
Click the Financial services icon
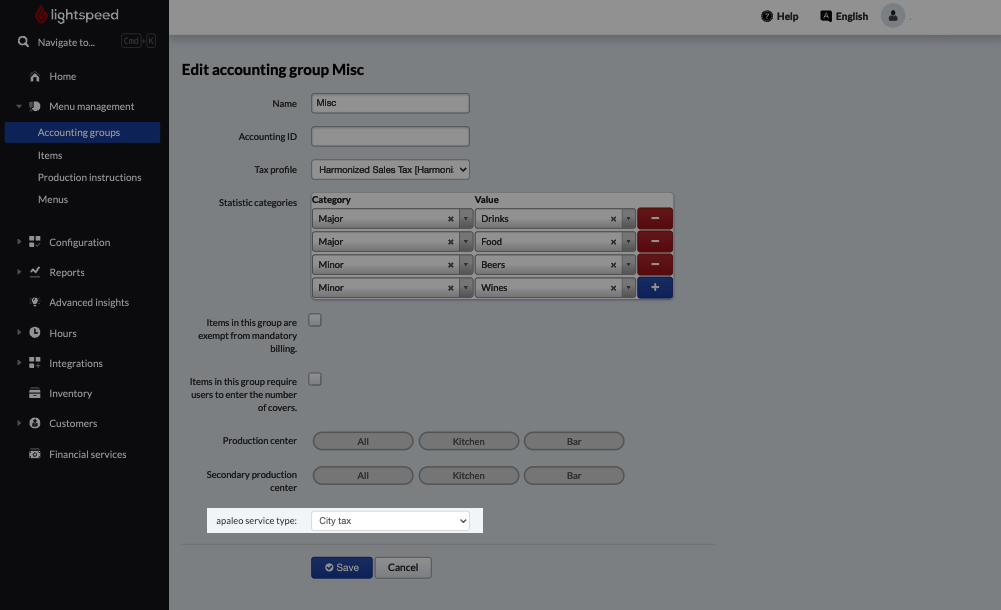(x=35, y=454)
